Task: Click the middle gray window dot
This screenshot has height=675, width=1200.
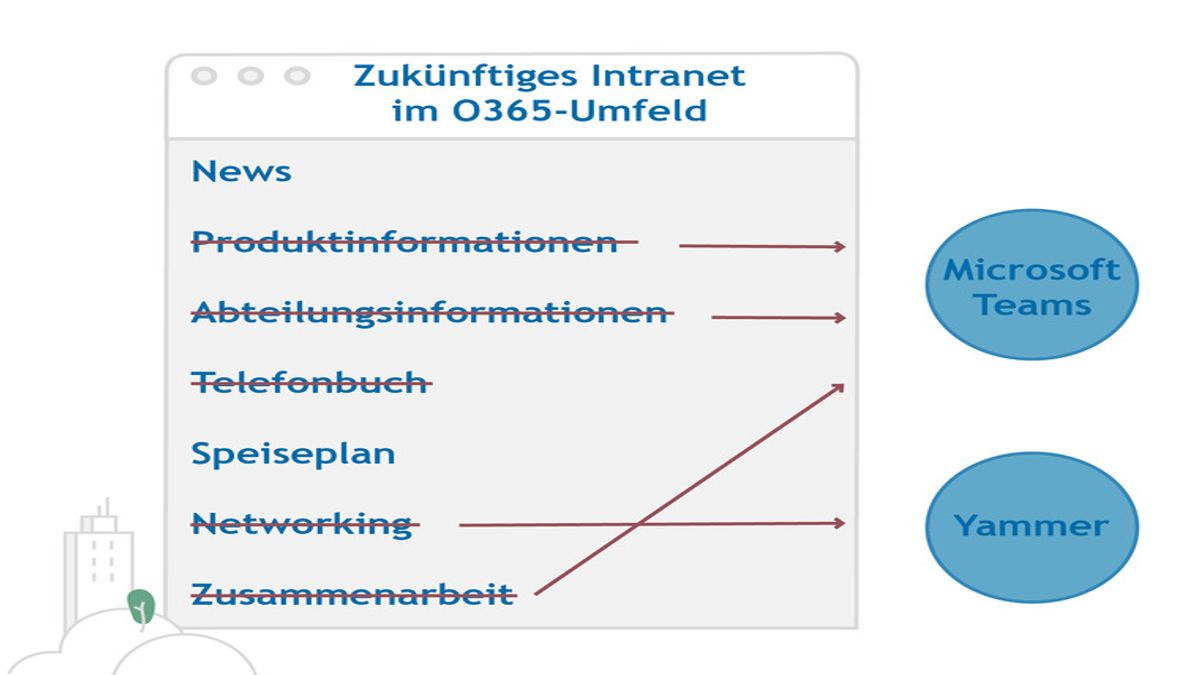Action: (250, 76)
